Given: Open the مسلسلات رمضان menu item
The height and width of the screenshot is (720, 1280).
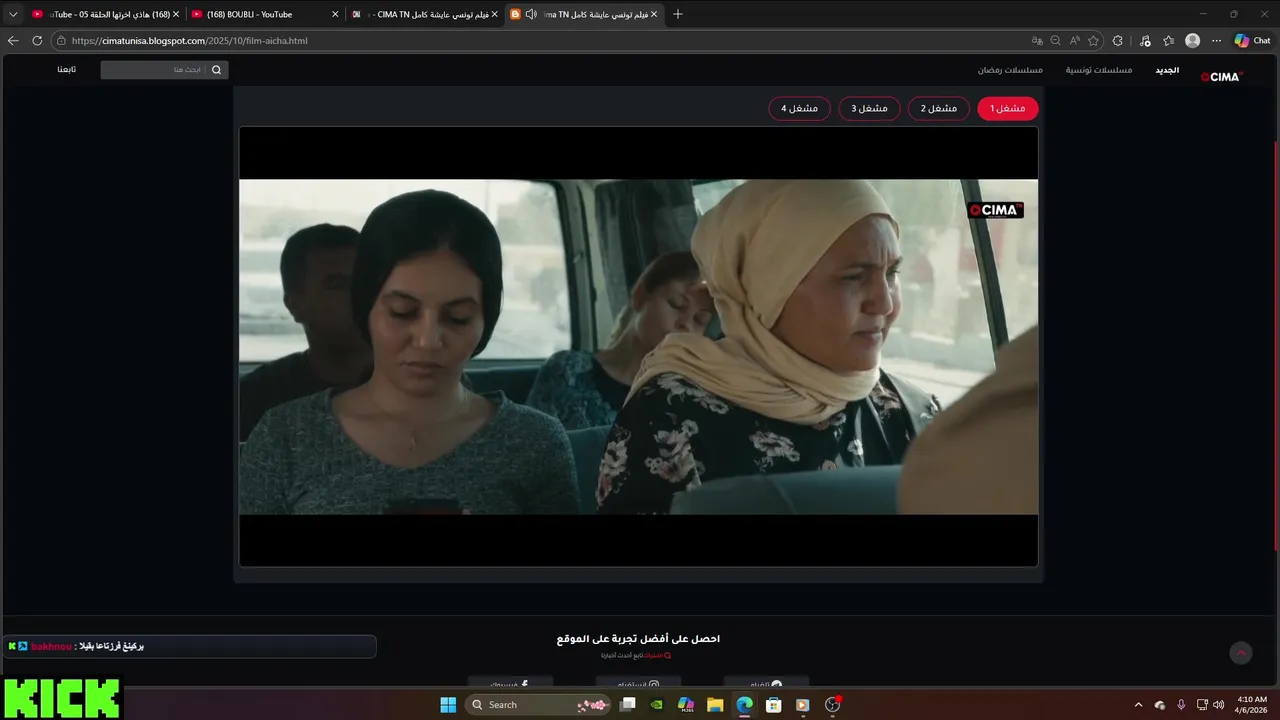Looking at the screenshot, I should [x=1010, y=70].
